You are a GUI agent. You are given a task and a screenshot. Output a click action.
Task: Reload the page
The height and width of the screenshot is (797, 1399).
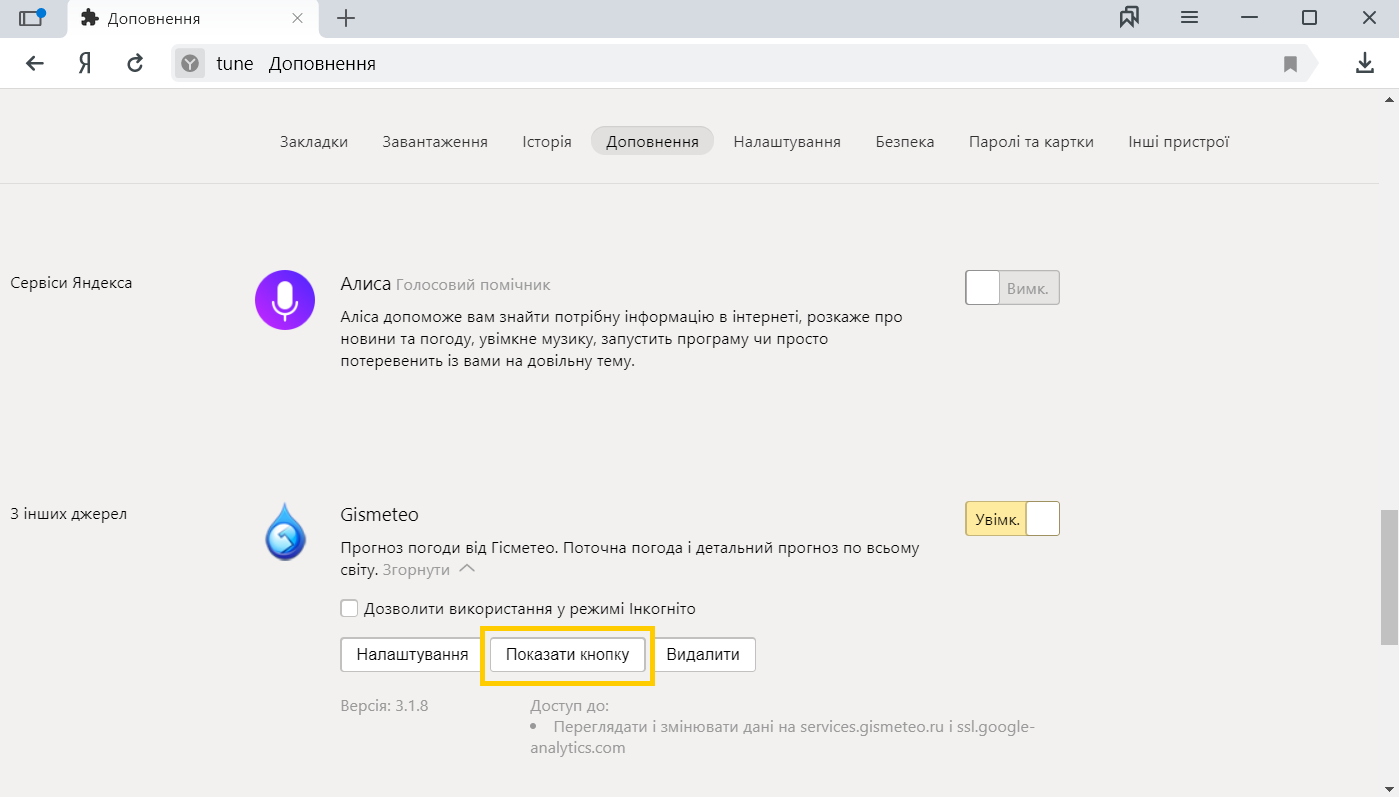135,64
